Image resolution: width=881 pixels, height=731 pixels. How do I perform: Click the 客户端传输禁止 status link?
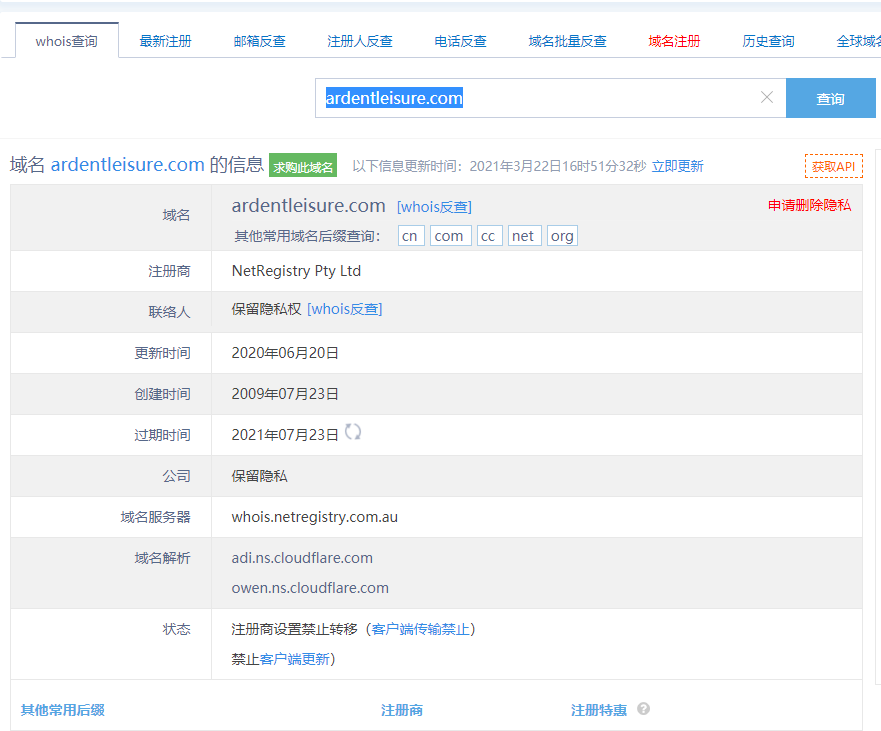420,629
